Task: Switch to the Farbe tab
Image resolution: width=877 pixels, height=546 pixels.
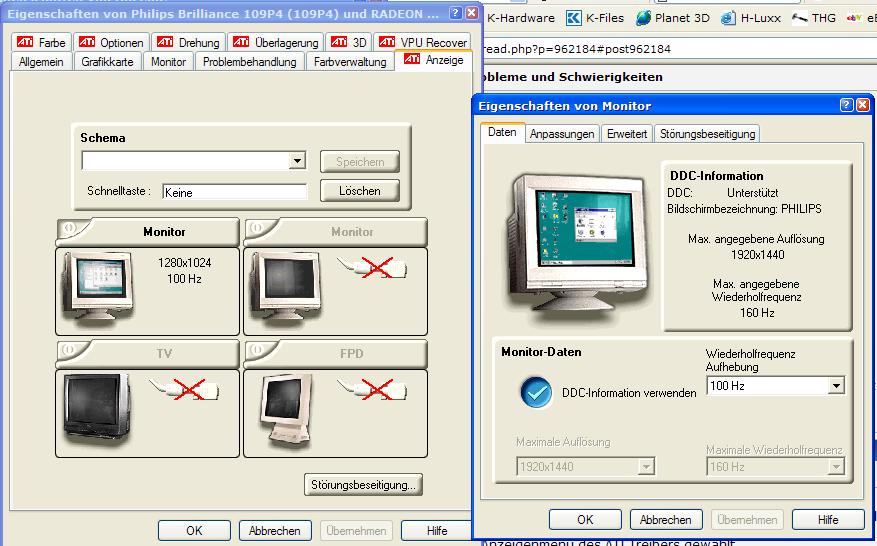Action: [41, 43]
